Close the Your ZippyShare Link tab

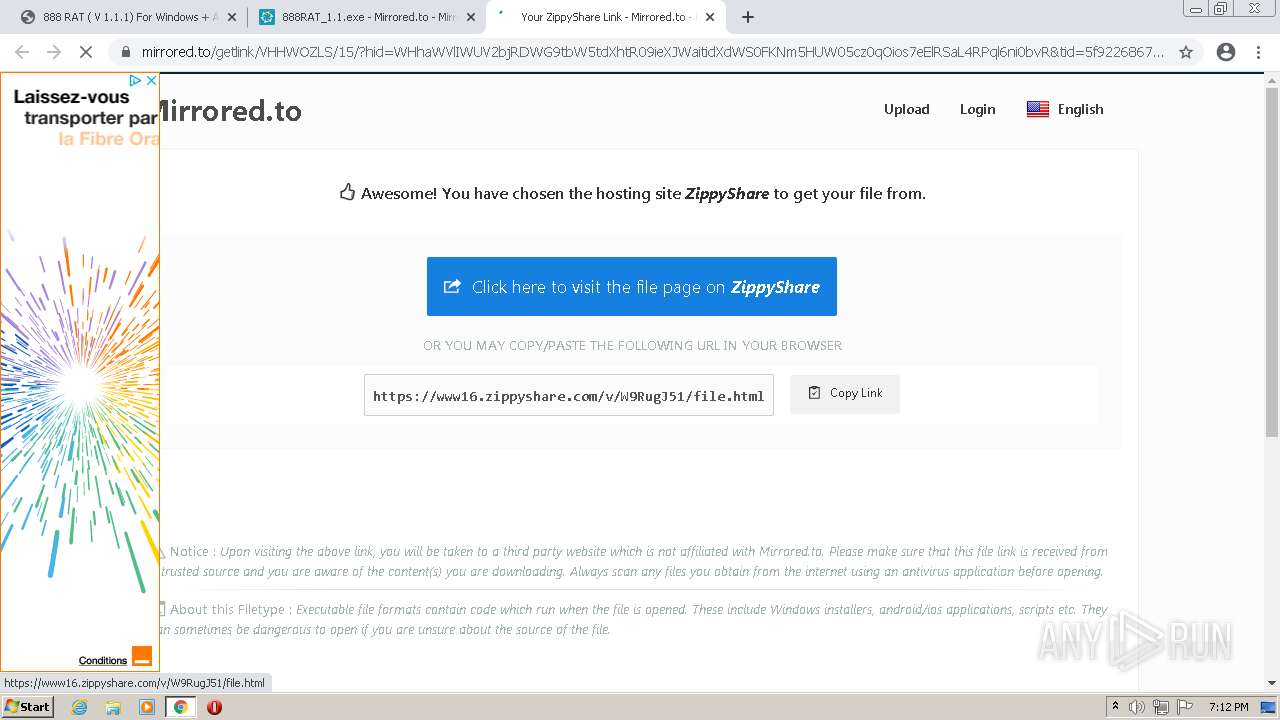pos(710,17)
